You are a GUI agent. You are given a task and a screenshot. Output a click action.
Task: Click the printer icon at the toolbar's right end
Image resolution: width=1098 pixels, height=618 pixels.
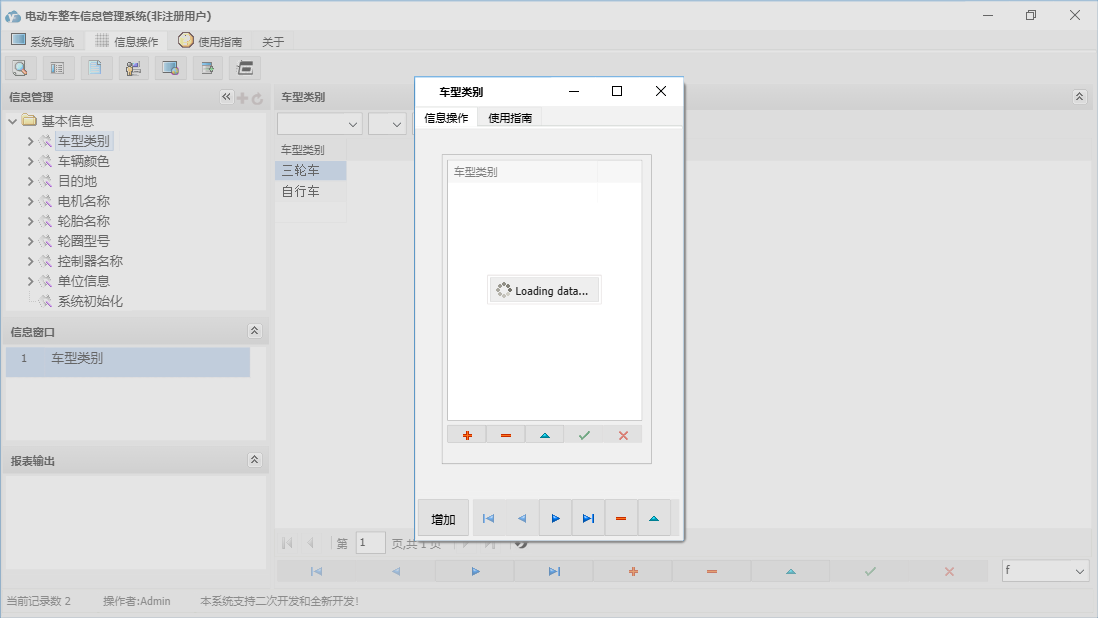(244, 67)
